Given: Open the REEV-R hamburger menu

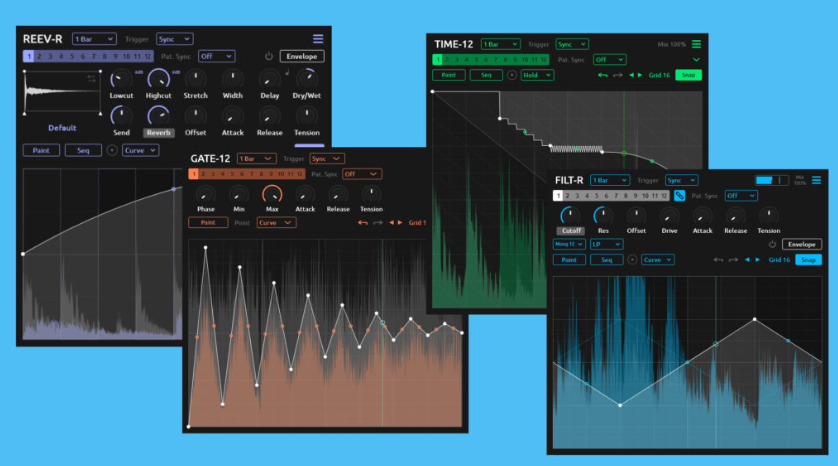Looking at the screenshot, I should pyautogui.click(x=318, y=39).
